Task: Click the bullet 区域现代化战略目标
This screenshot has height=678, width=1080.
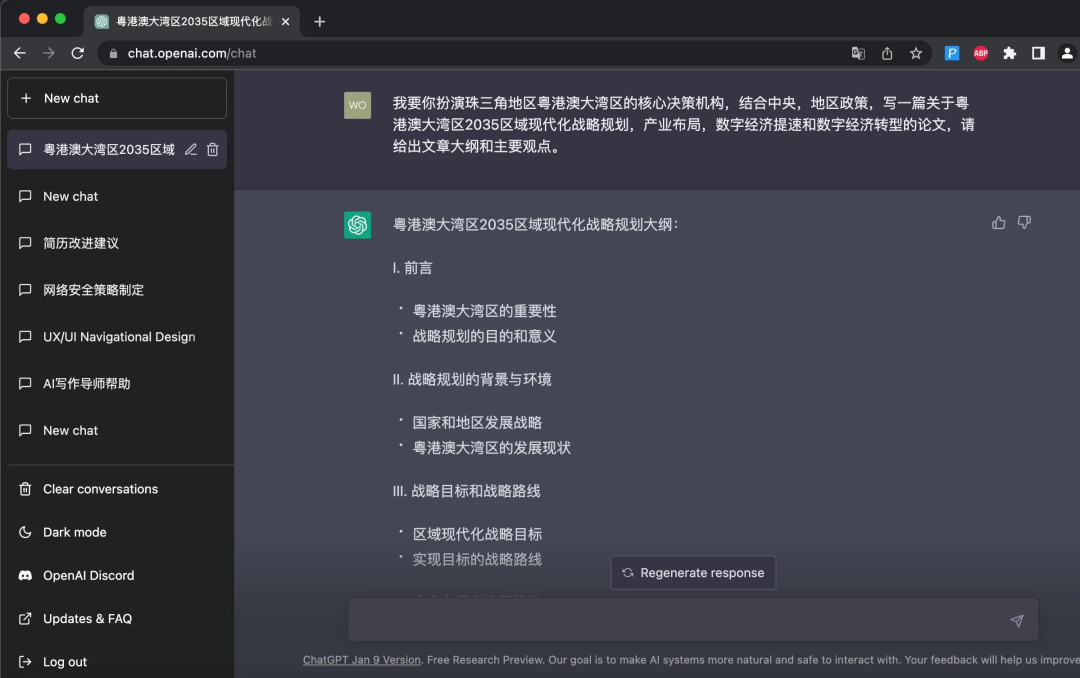Action: point(477,534)
